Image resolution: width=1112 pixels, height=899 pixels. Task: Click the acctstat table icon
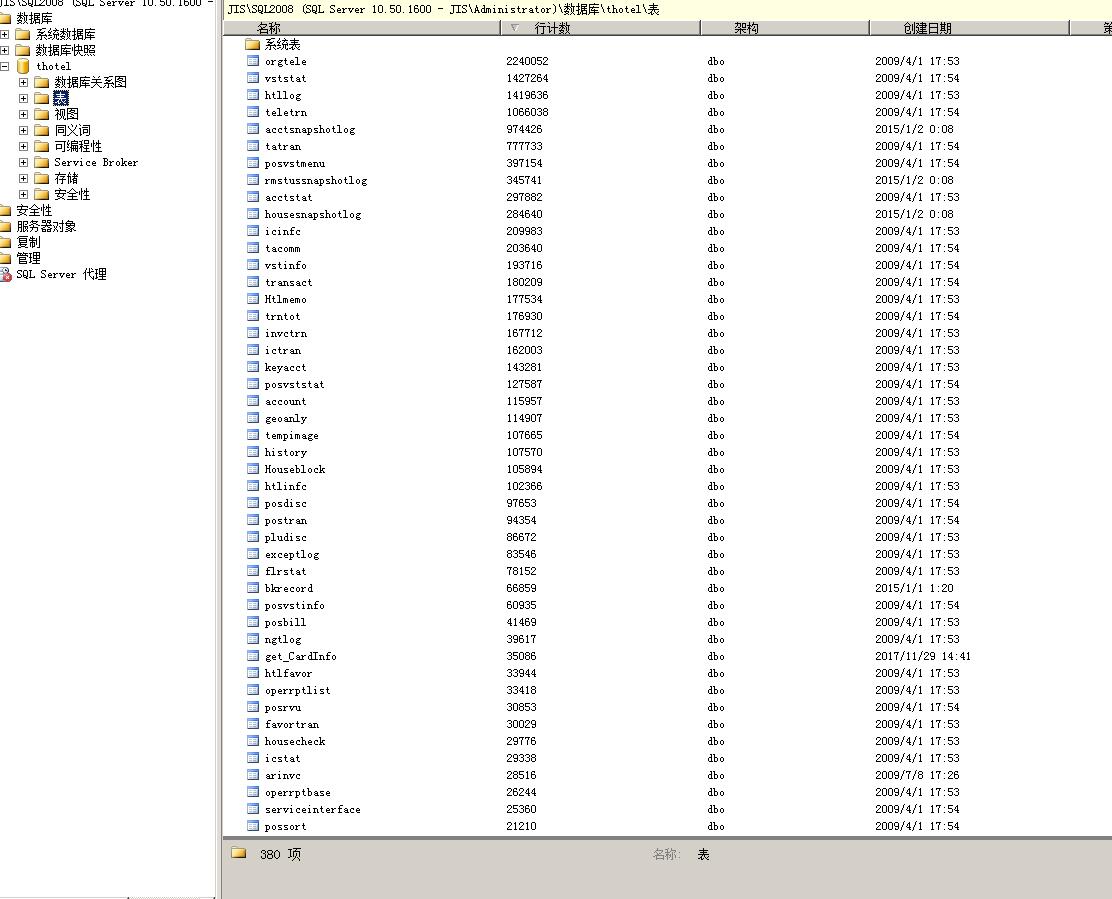253,197
